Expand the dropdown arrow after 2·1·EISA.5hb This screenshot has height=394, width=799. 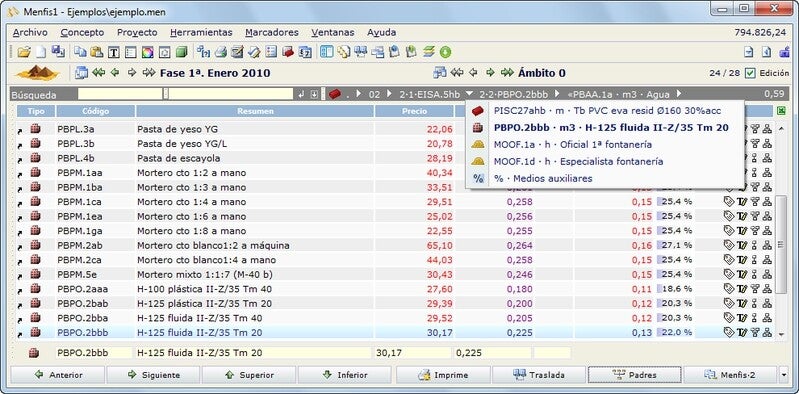[x=469, y=94]
